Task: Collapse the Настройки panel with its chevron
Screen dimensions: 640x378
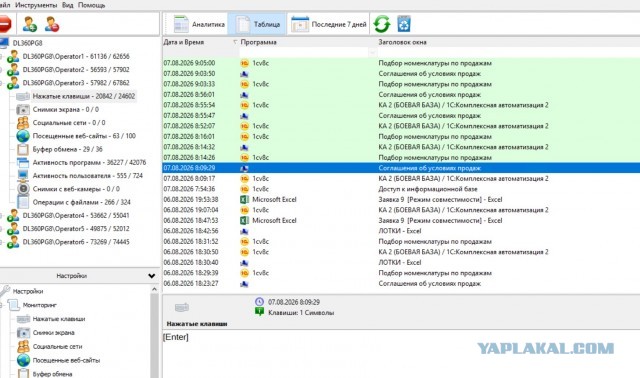Action: [151, 276]
